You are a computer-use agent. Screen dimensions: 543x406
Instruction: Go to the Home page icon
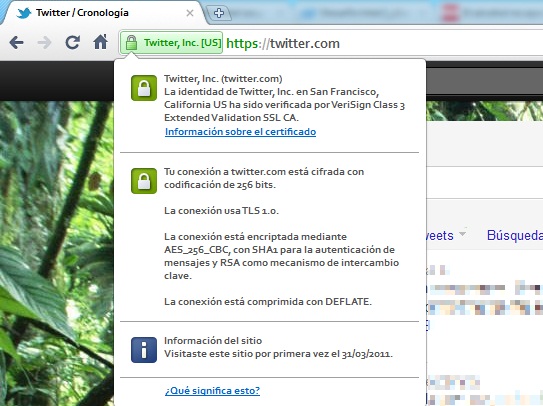(x=100, y=42)
